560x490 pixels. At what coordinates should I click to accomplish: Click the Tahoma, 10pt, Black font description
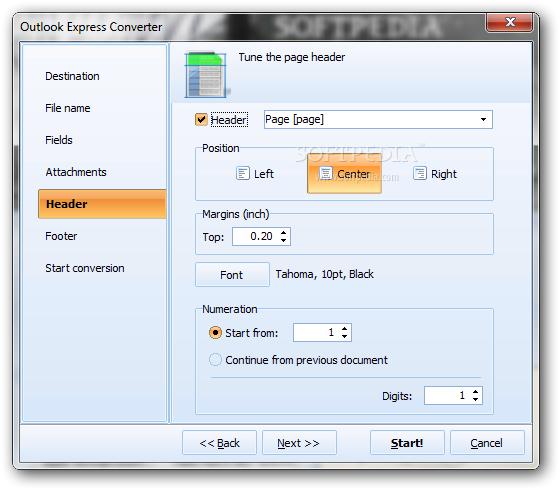pyautogui.click(x=325, y=274)
